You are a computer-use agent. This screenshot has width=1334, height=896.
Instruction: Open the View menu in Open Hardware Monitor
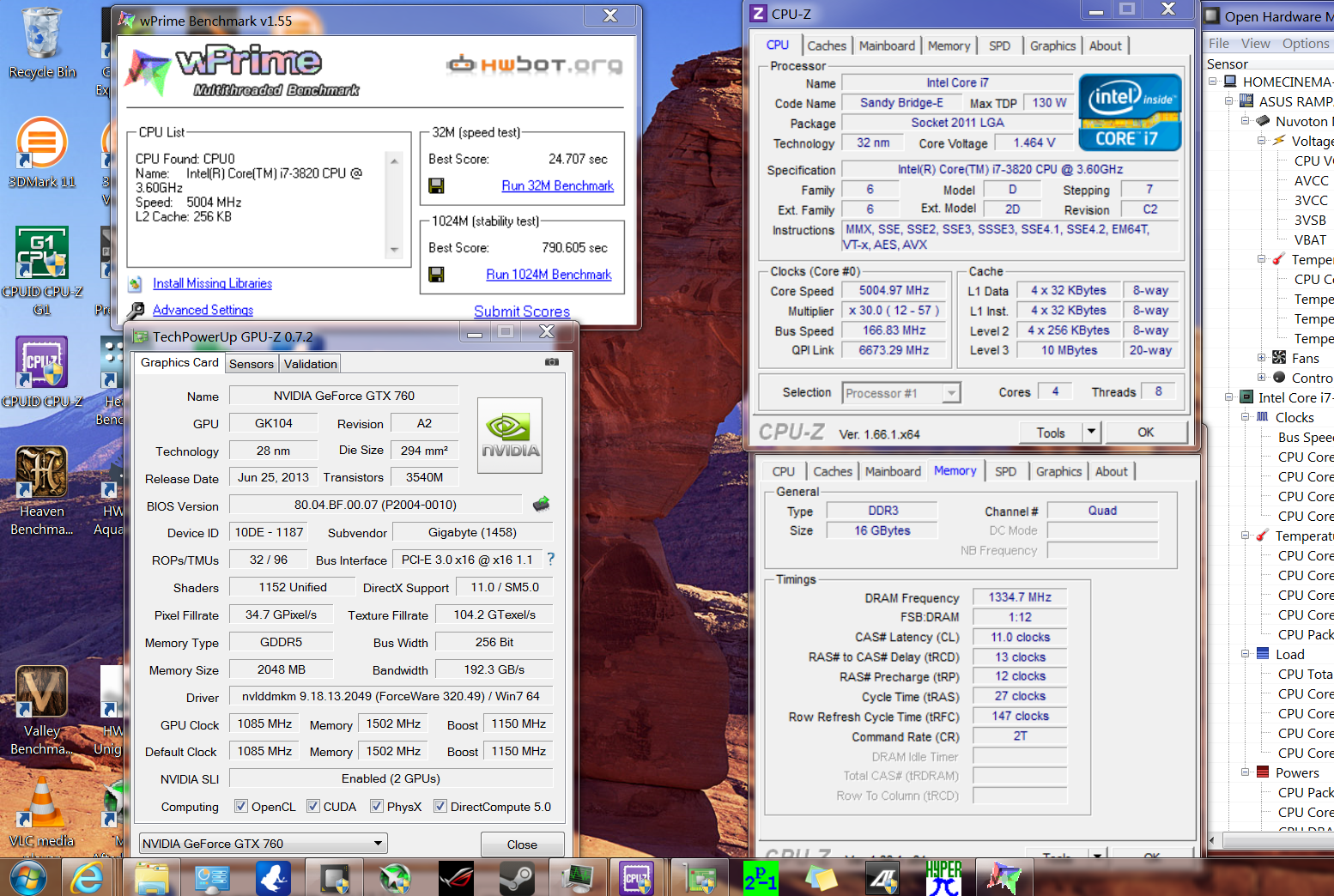coord(1255,44)
